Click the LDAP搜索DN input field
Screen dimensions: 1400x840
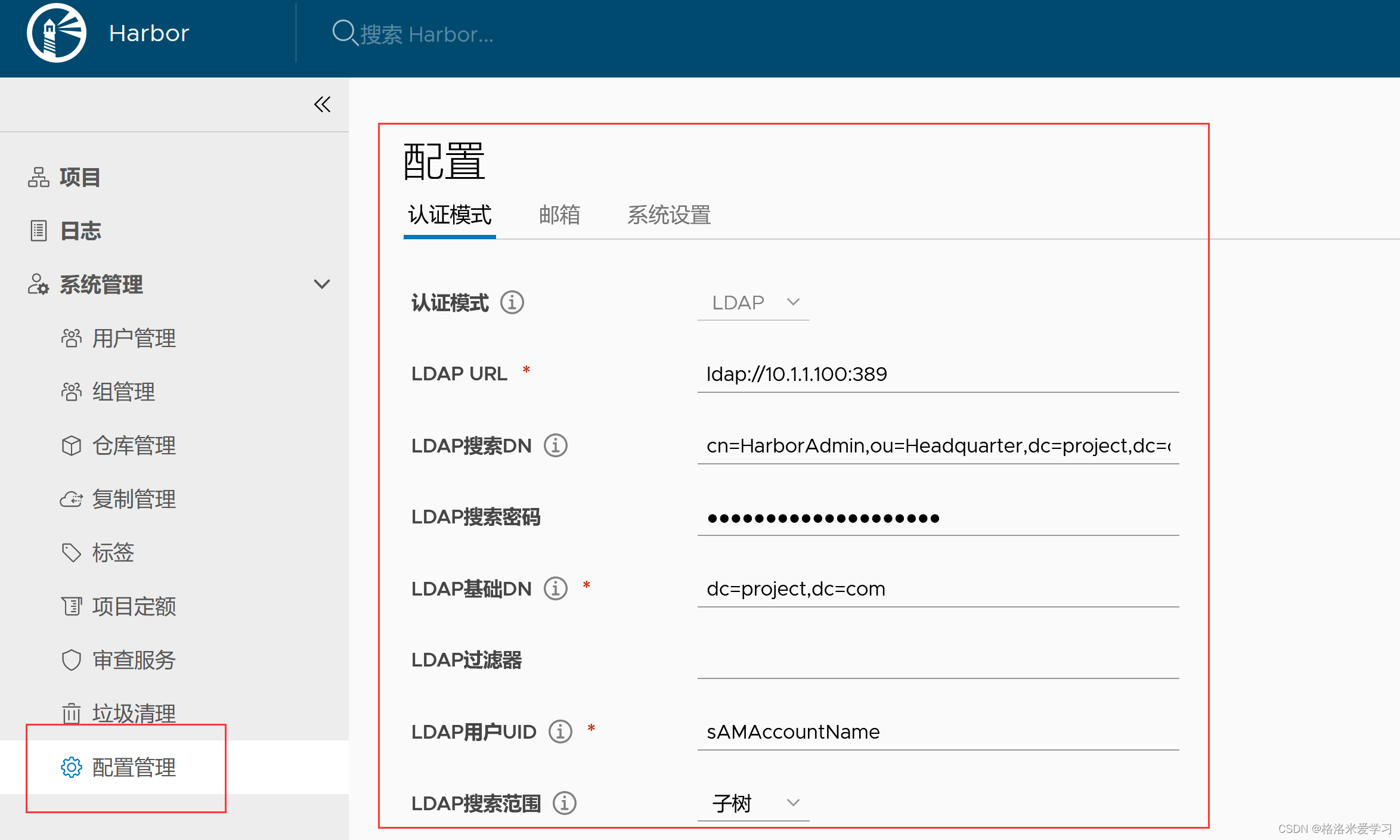[938, 446]
